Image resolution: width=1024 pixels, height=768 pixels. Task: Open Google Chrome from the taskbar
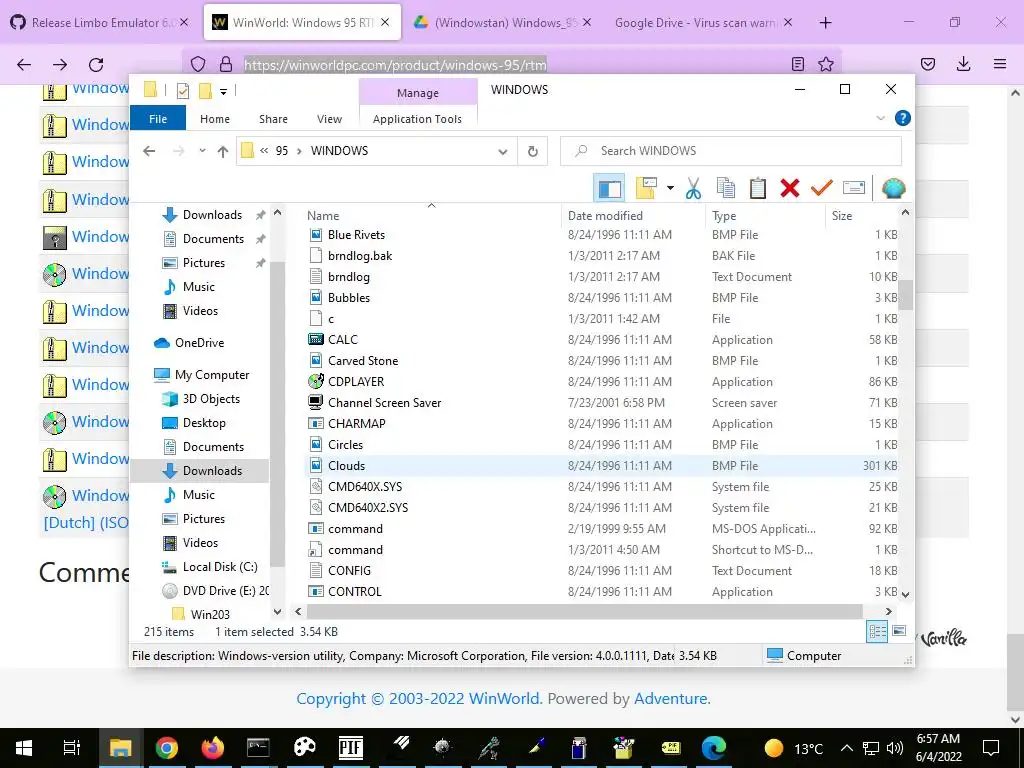(x=167, y=748)
